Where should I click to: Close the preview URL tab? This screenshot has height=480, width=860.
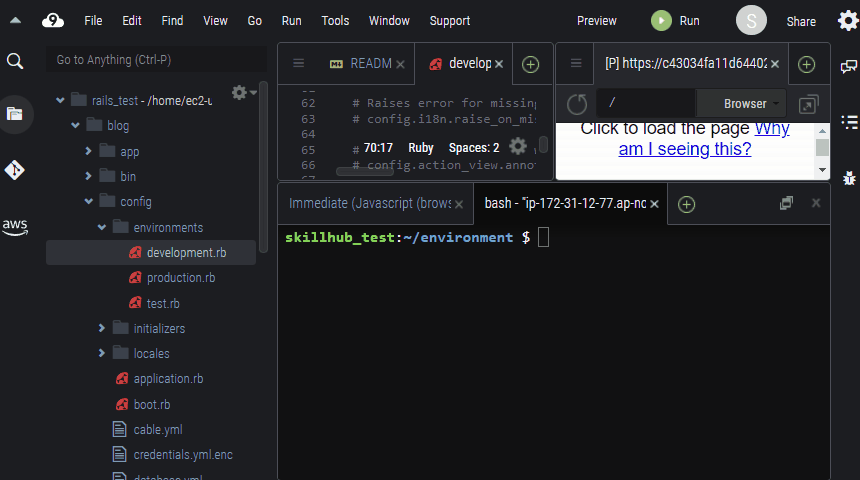coord(774,64)
